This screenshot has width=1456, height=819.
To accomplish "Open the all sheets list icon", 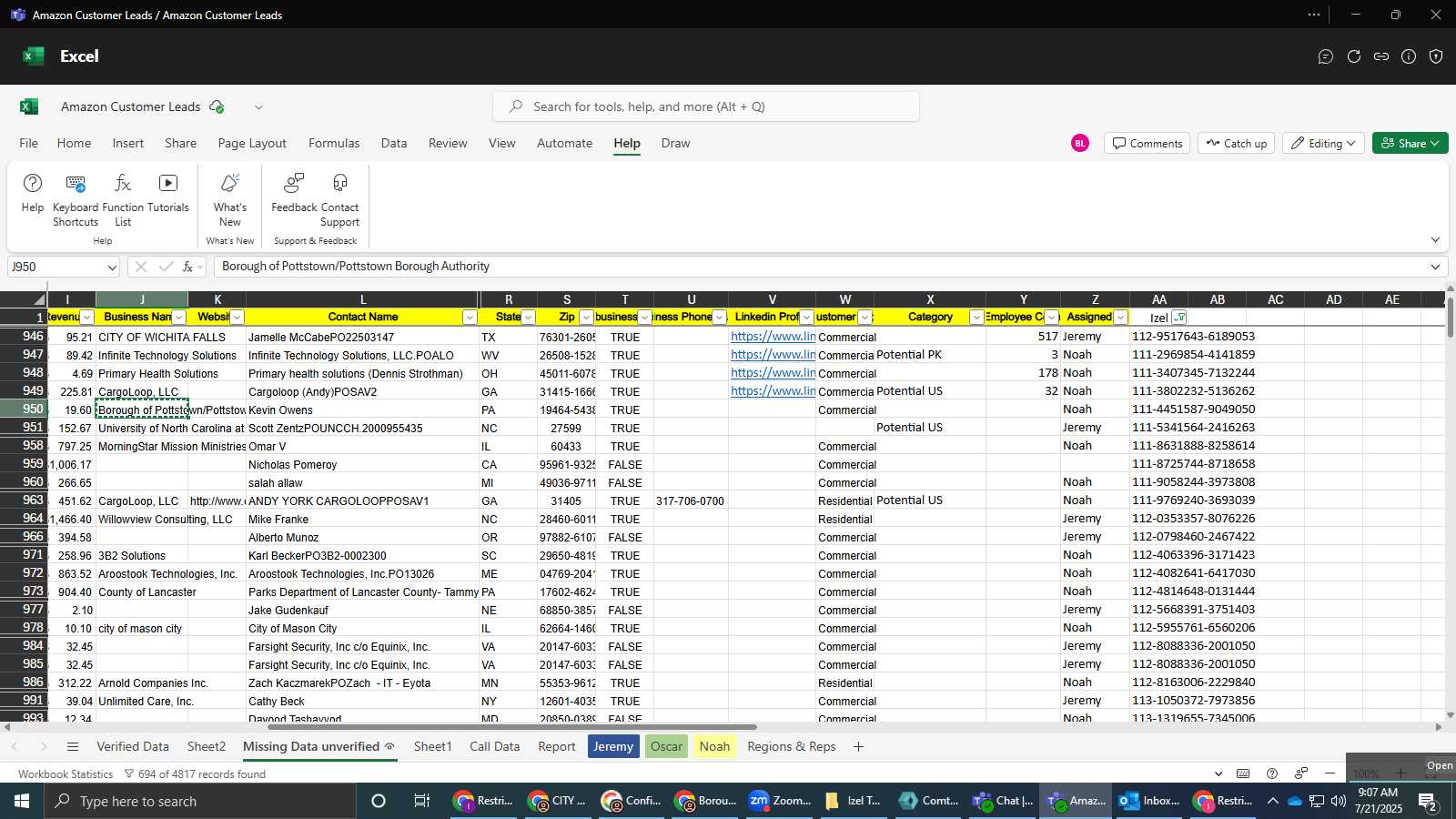I will (73, 746).
